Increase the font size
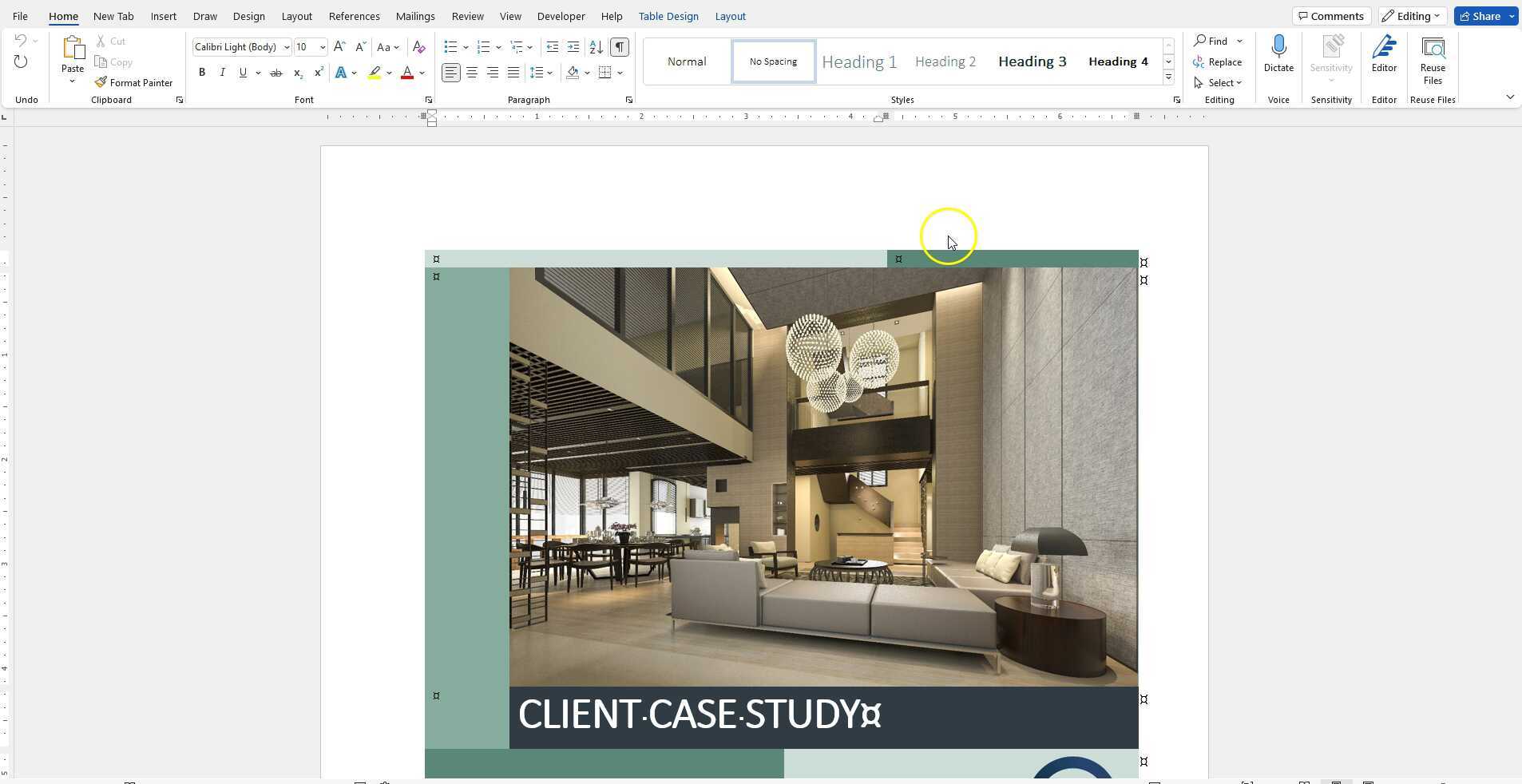 click(x=339, y=46)
